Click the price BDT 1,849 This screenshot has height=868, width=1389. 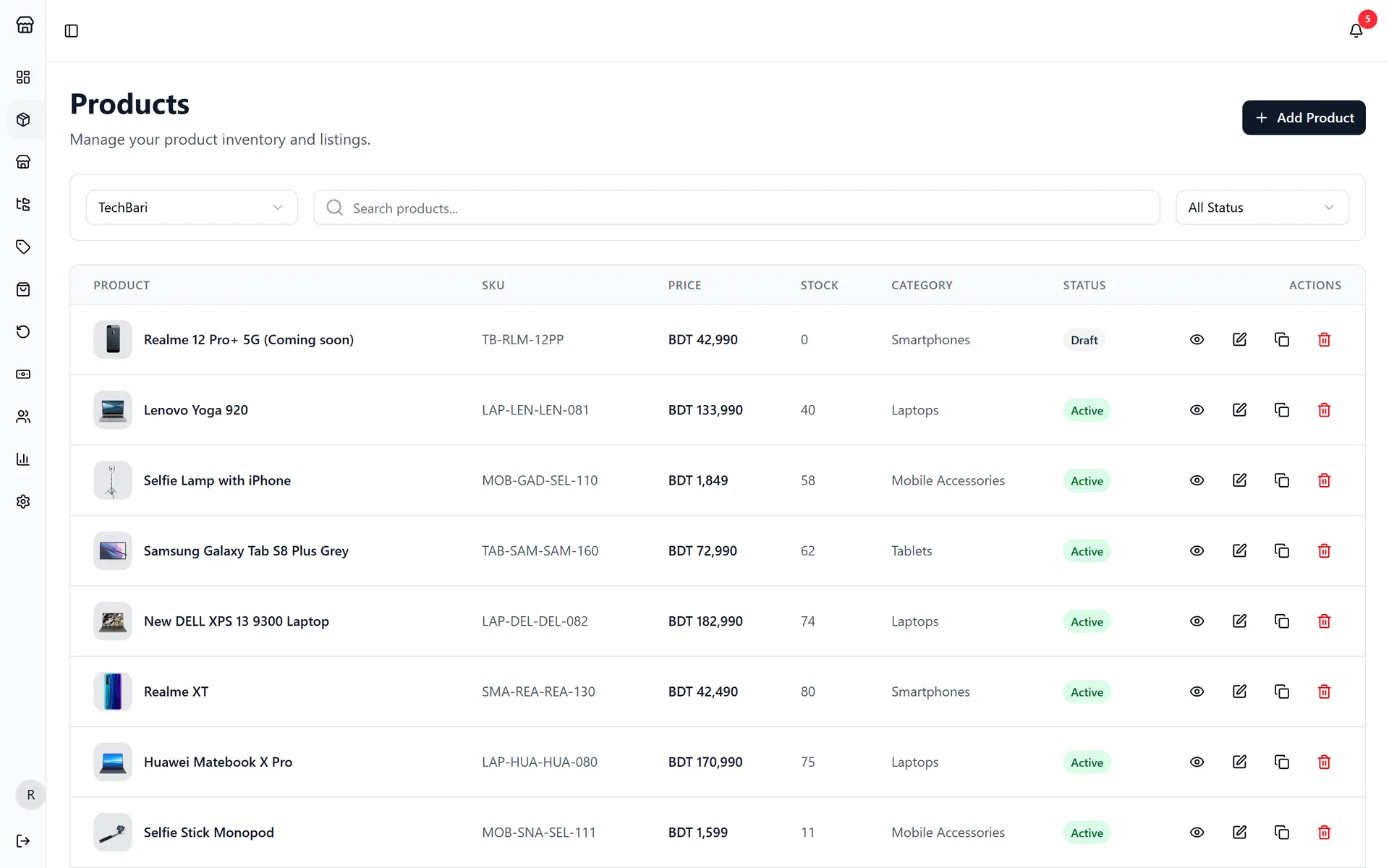click(698, 480)
